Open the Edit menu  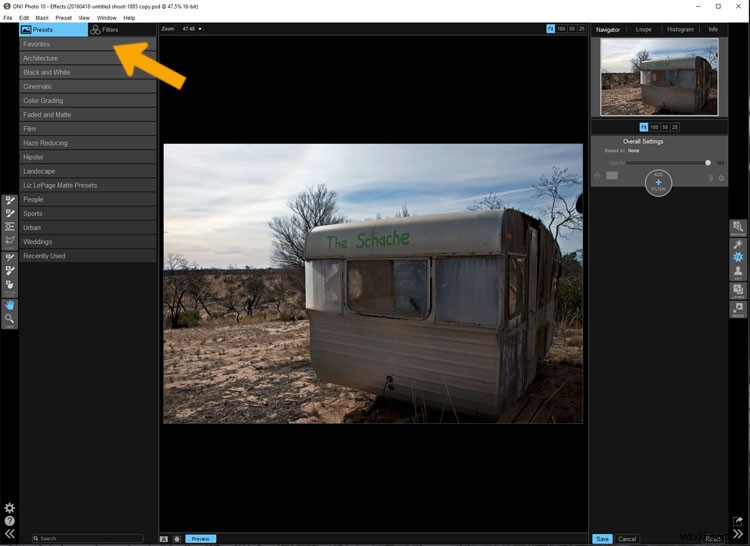pyautogui.click(x=24, y=18)
